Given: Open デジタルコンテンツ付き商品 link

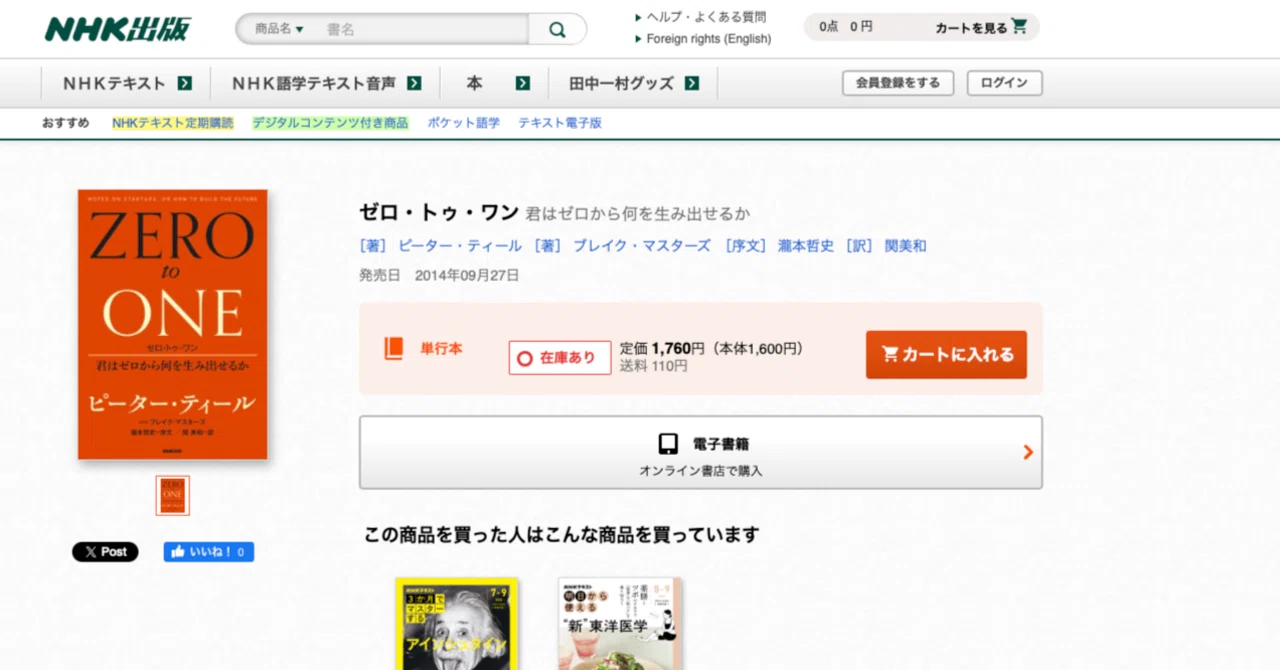Looking at the screenshot, I should click(x=330, y=123).
